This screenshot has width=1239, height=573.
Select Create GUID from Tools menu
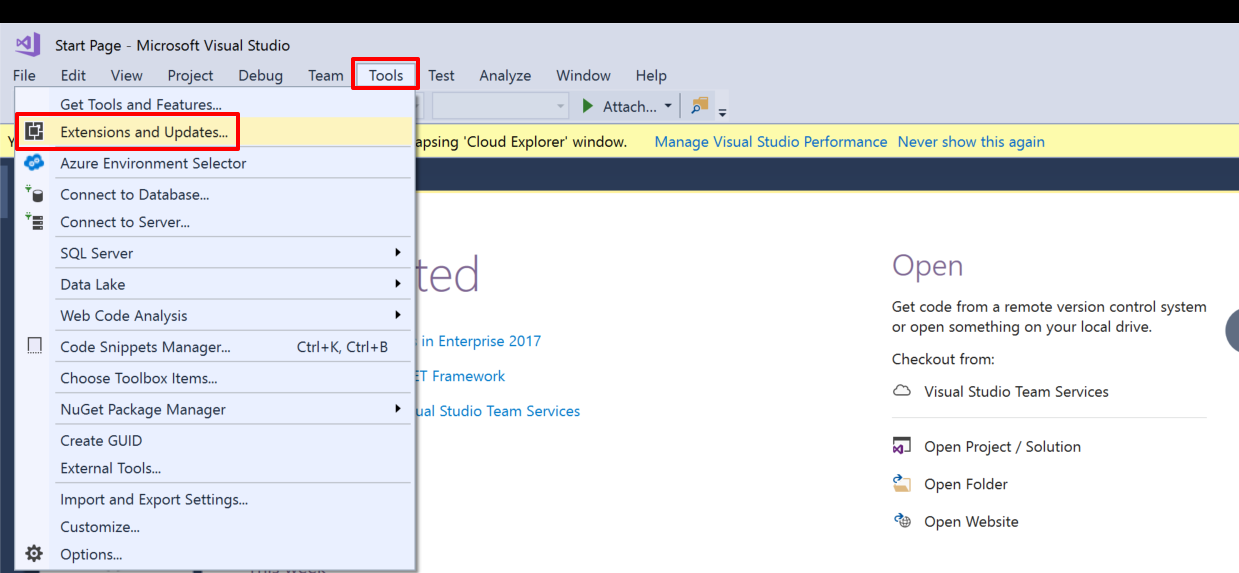pos(101,440)
